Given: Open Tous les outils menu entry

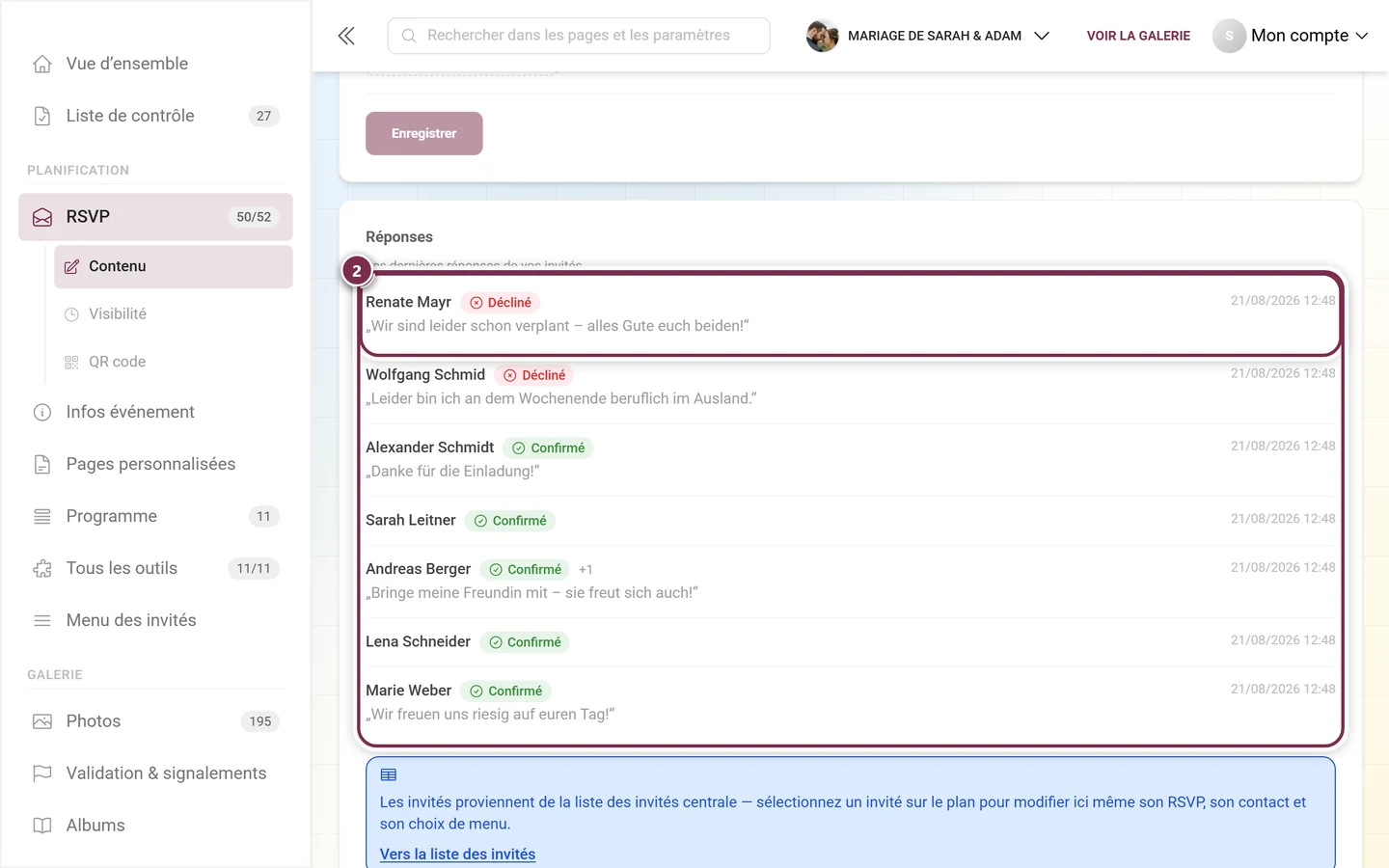Looking at the screenshot, I should 155,568.
